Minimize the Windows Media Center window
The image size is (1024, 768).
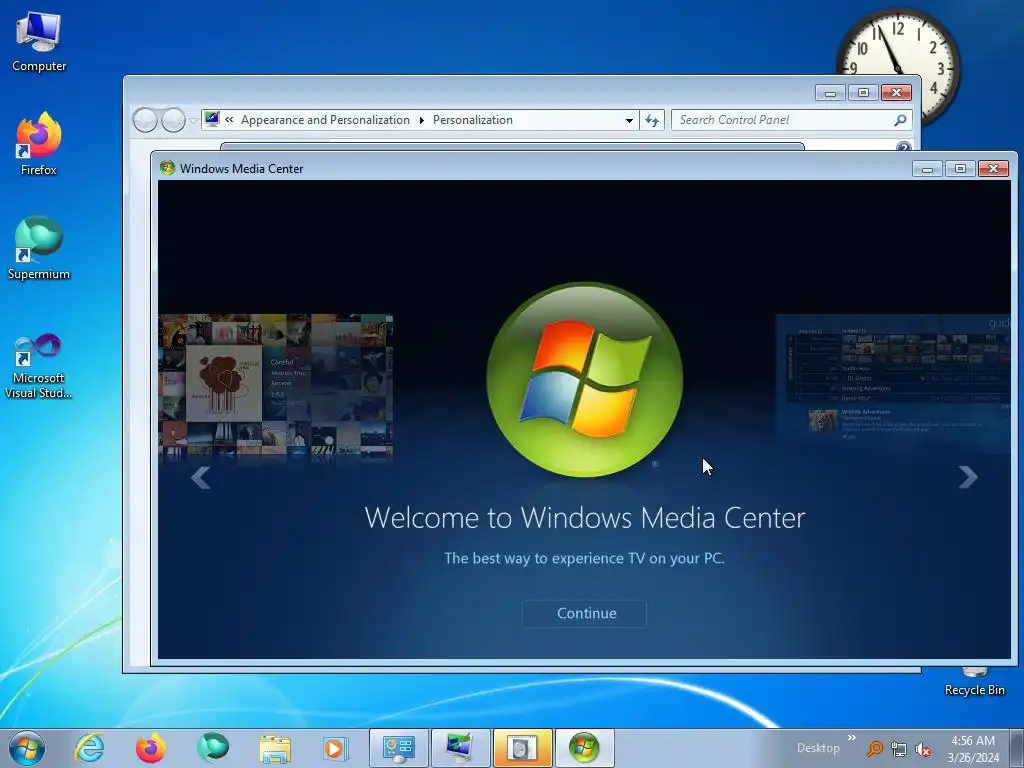[x=927, y=169]
